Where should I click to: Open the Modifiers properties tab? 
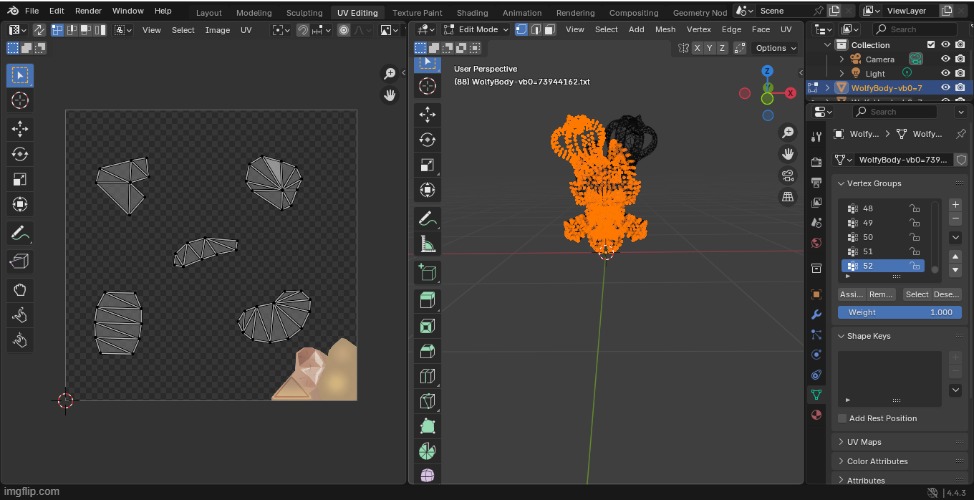[x=816, y=314]
